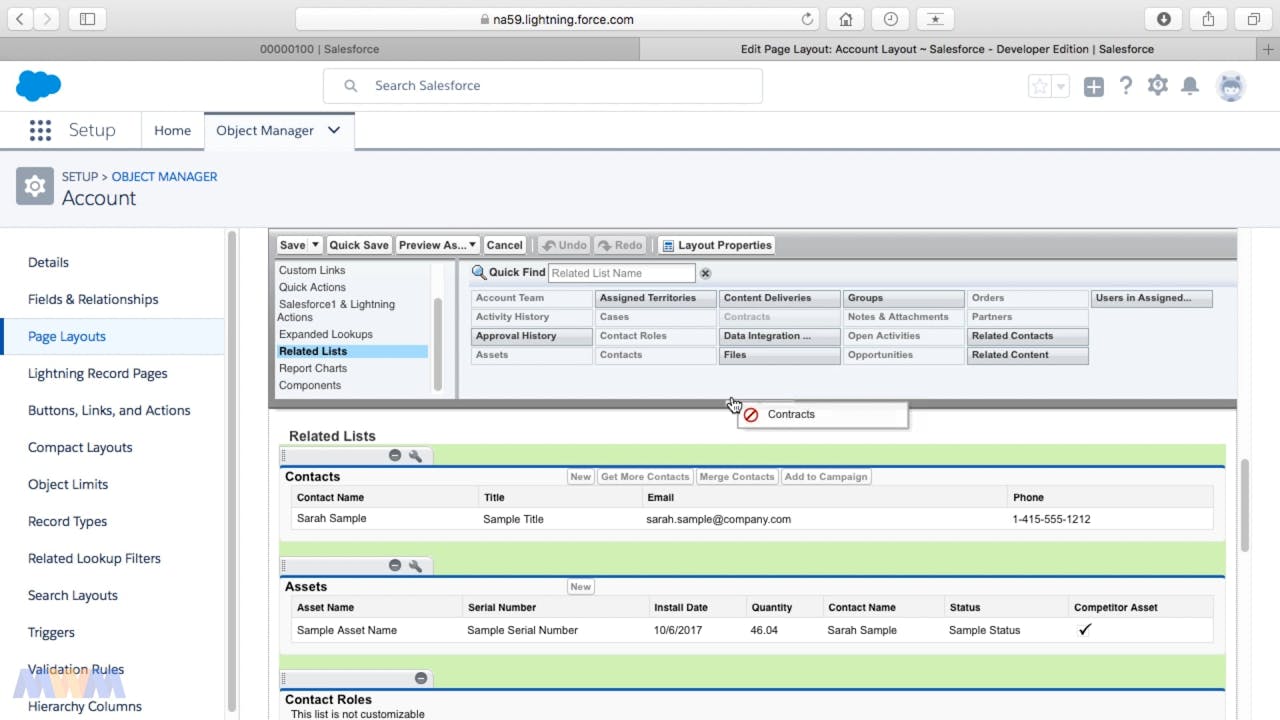Open the global actions plus icon
This screenshot has height=720, width=1280.
[x=1094, y=87]
